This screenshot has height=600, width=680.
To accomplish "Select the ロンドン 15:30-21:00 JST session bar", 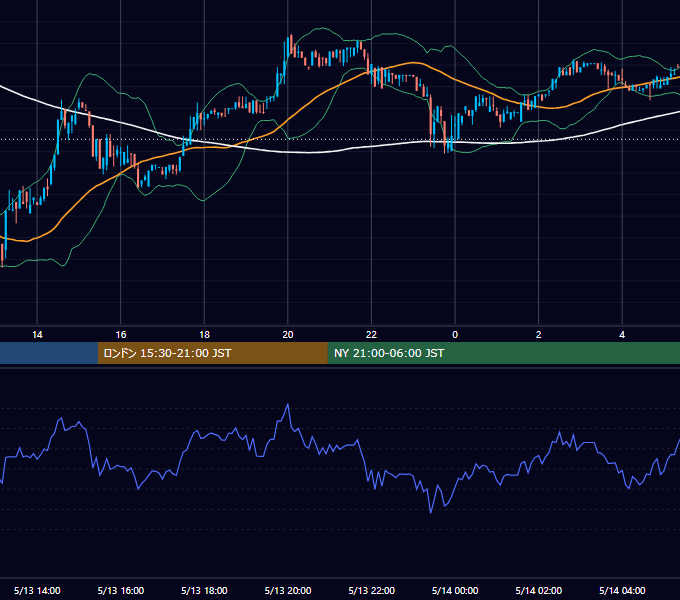I will click(212, 353).
